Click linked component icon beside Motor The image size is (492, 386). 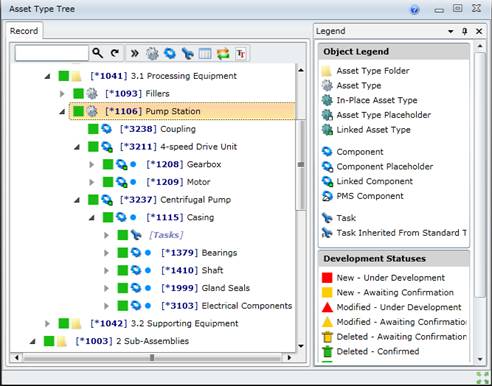121,182
